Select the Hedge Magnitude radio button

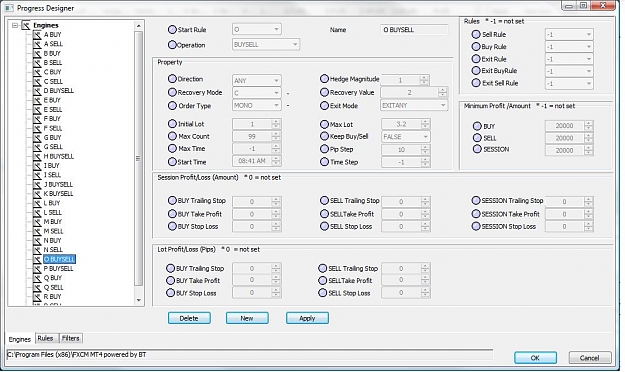click(324, 79)
